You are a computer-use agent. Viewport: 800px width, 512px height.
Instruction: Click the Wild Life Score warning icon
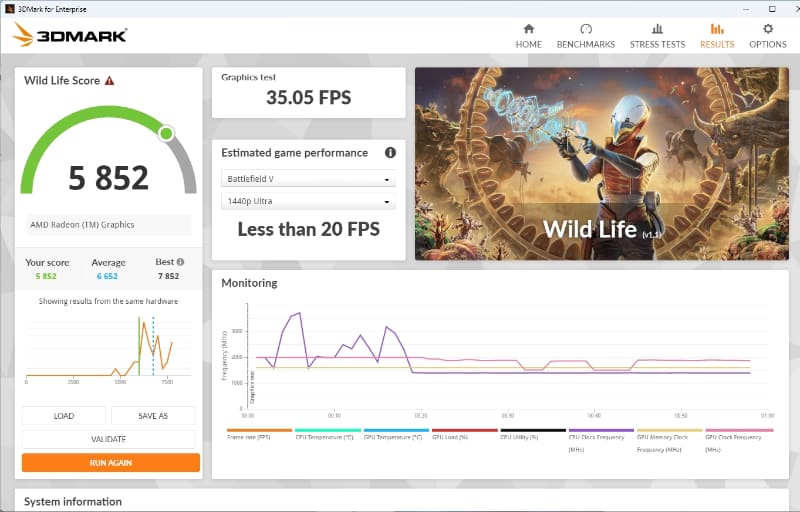110,81
